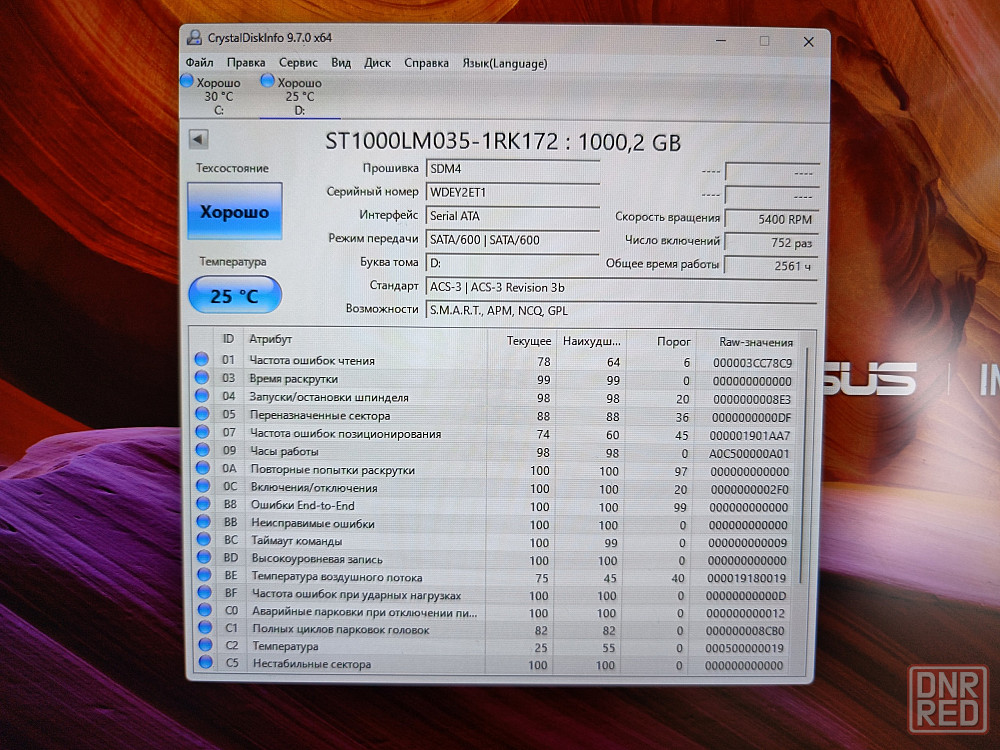Click status circle for attribute 01 read errors
1000x750 pixels.
click(202, 360)
